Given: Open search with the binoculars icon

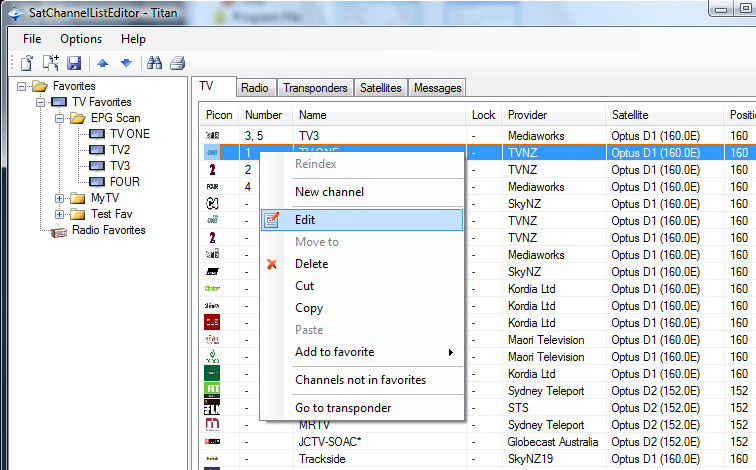Looking at the screenshot, I should (155, 63).
